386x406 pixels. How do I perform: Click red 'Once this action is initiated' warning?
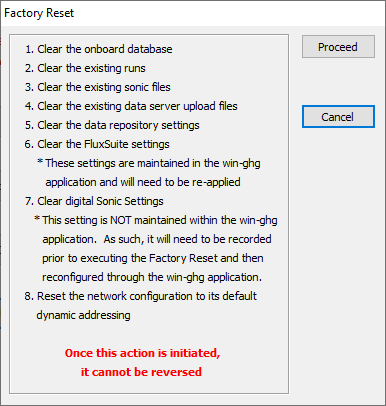142,353
